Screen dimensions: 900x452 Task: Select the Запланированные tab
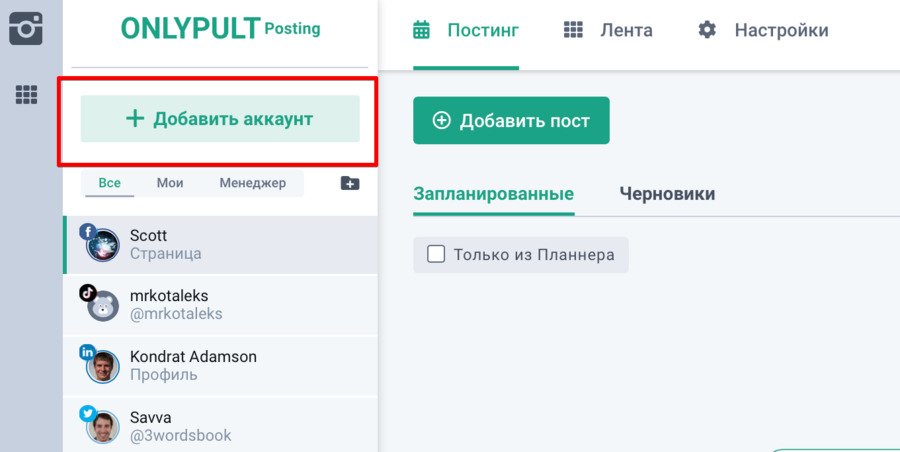pyautogui.click(x=493, y=194)
